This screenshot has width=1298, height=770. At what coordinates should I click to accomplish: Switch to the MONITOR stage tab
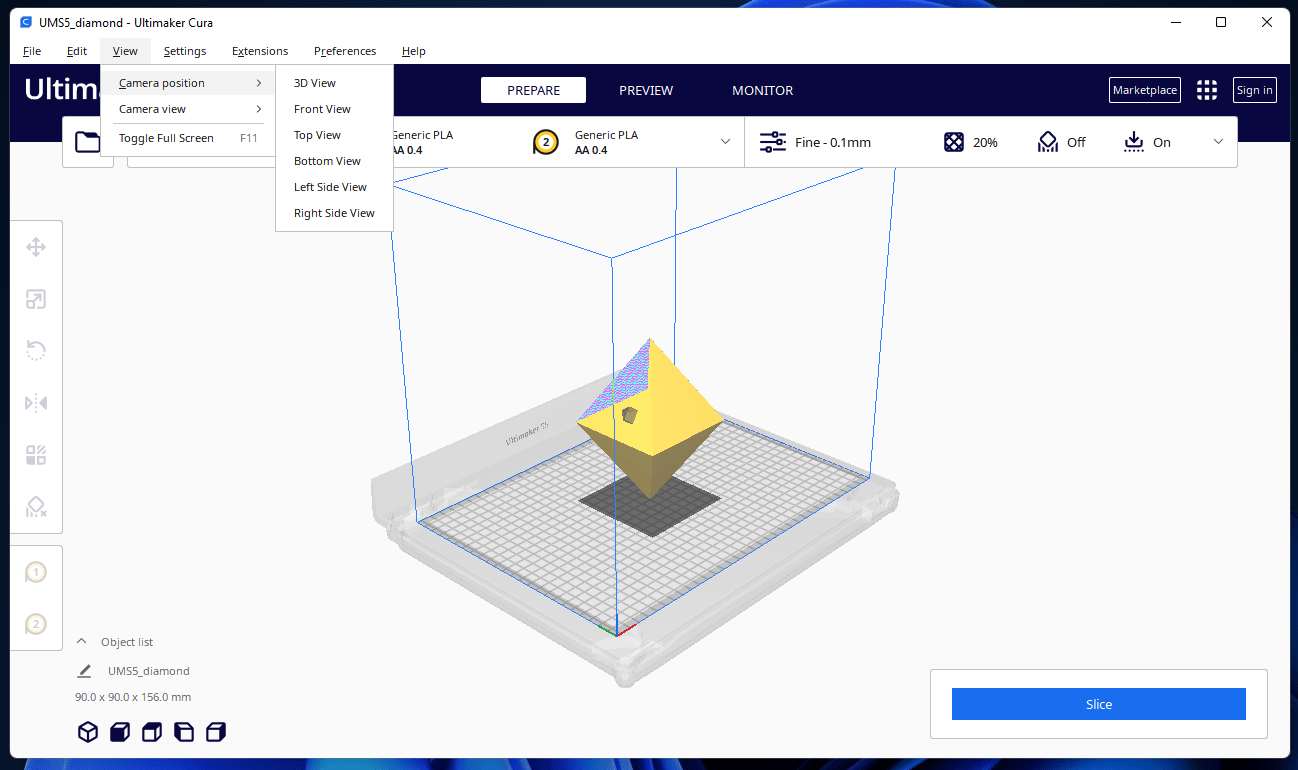tap(763, 90)
